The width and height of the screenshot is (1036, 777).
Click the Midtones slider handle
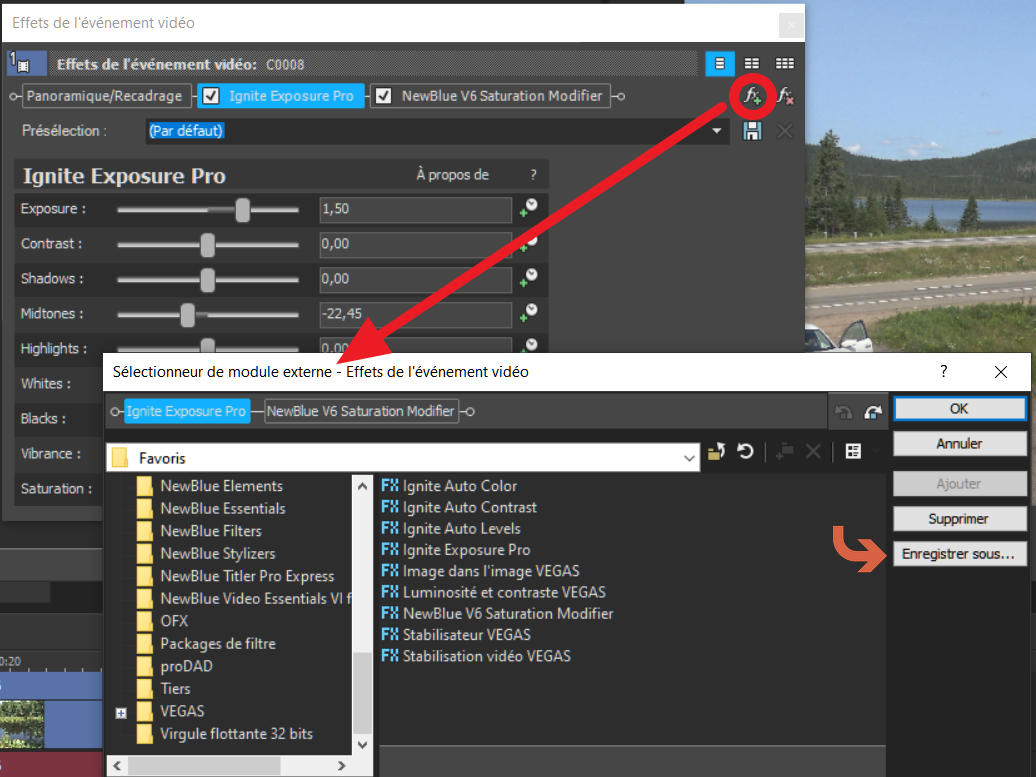[x=188, y=314]
